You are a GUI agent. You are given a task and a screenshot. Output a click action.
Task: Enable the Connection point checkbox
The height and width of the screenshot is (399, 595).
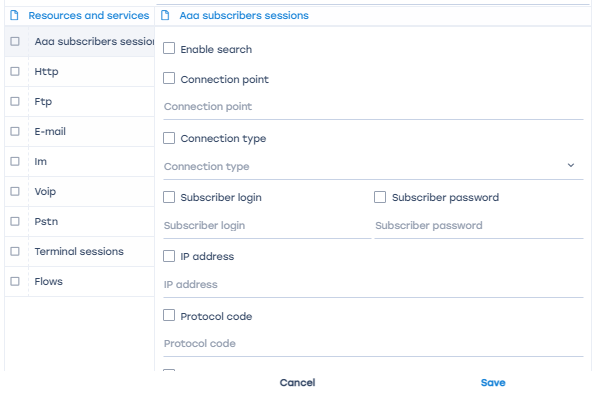tap(169, 79)
